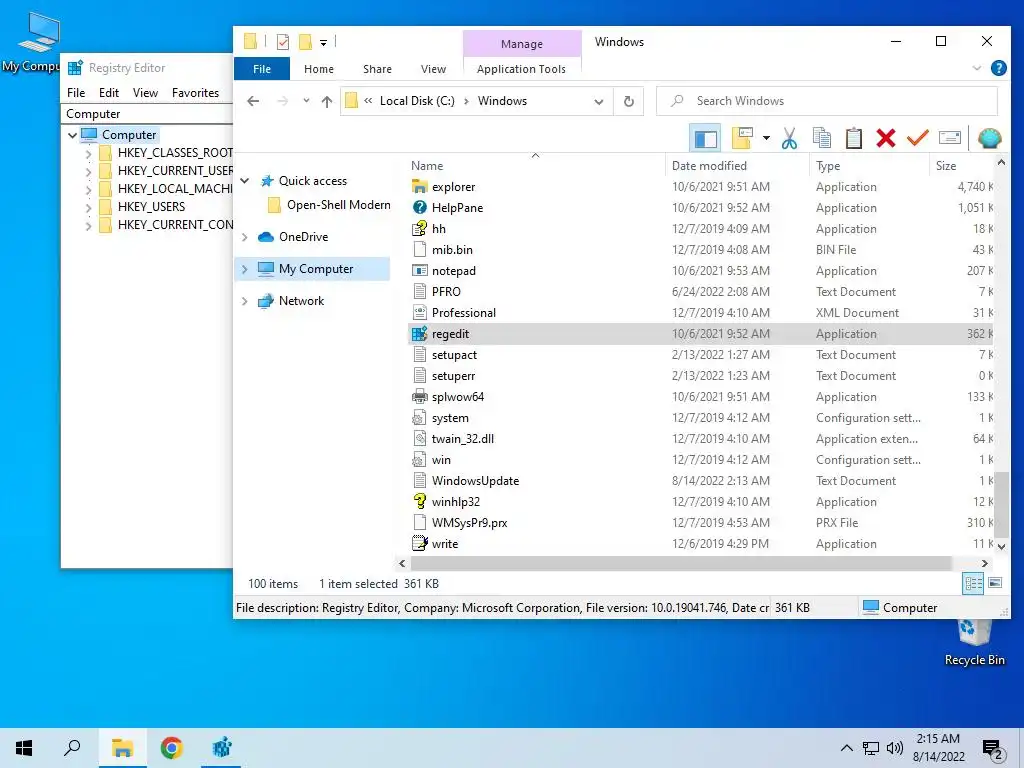The image size is (1024, 768).
Task: Go up one folder level
Action: tap(327, 101)
